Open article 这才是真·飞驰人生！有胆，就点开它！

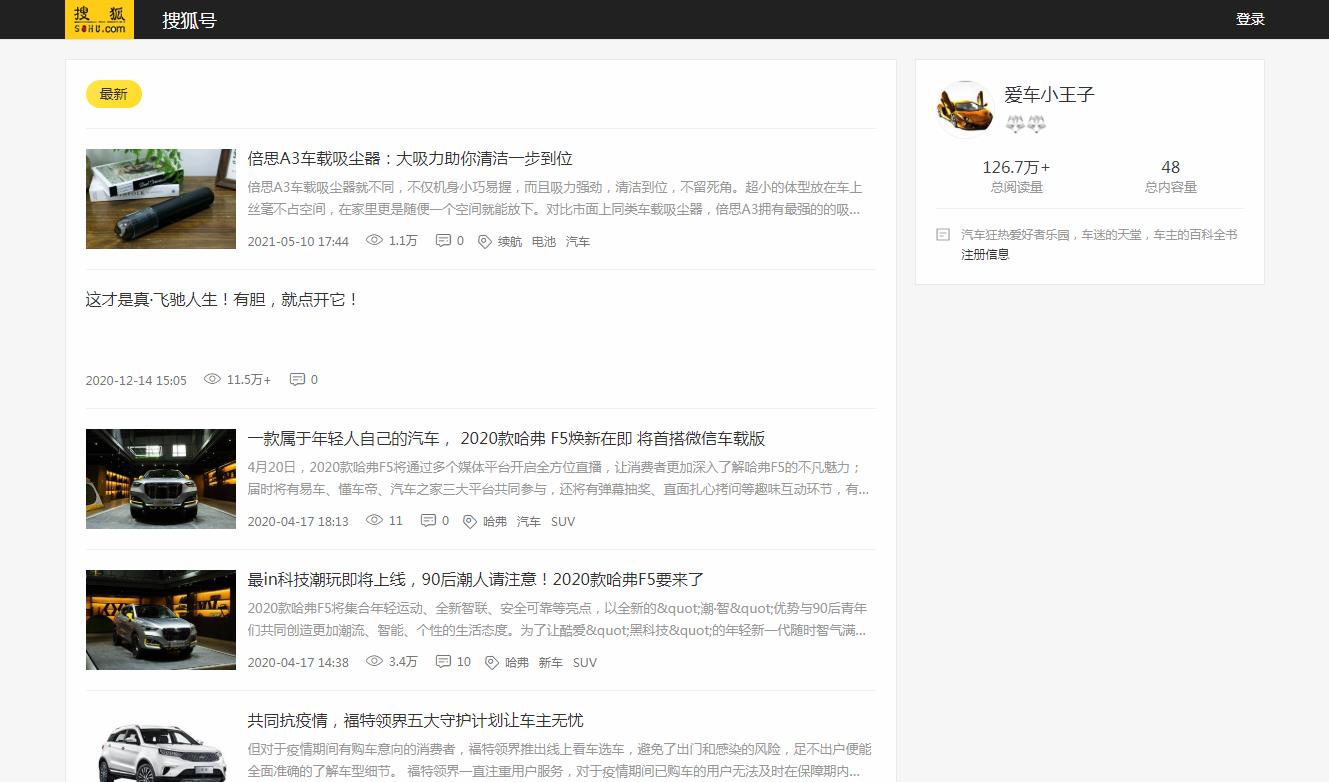[x=222, y=299]
